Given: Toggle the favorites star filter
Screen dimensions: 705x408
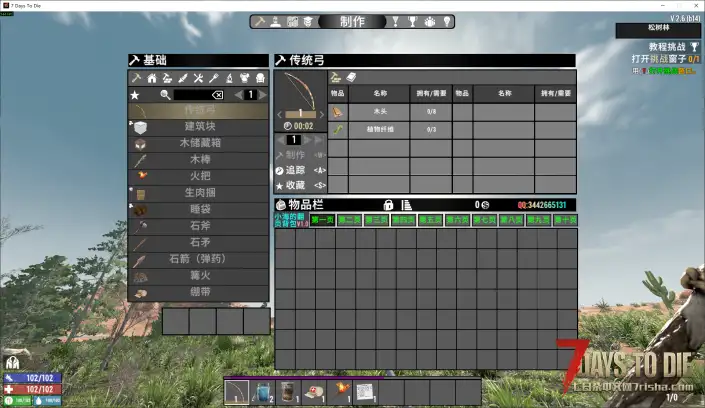Looking at the screenshot, I should tap(134, 95).
